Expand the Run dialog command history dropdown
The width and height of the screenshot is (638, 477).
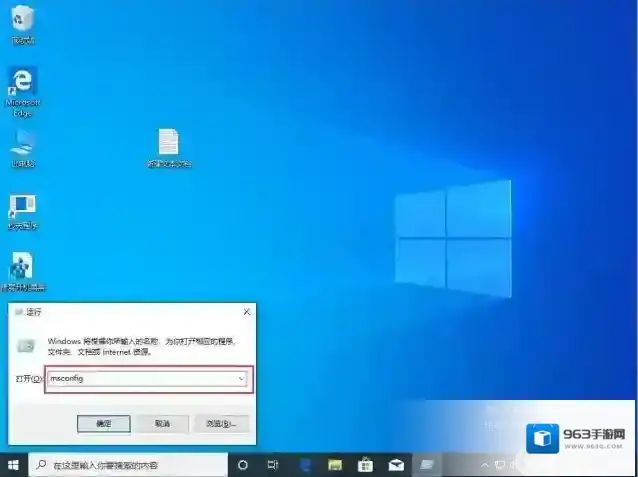click(x=241, y=379)
